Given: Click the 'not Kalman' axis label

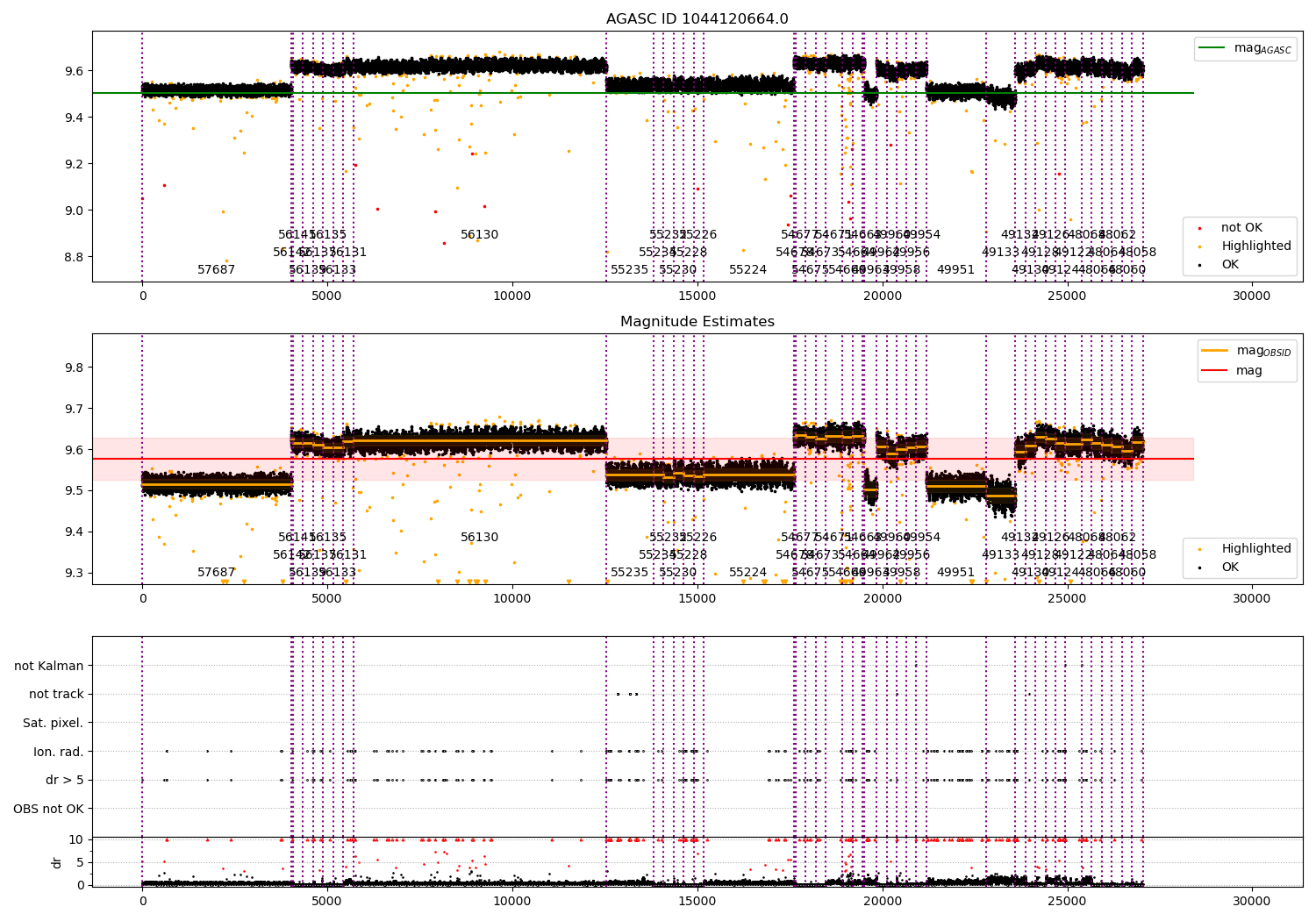Looking at the screenshot, I should (49, 667).
